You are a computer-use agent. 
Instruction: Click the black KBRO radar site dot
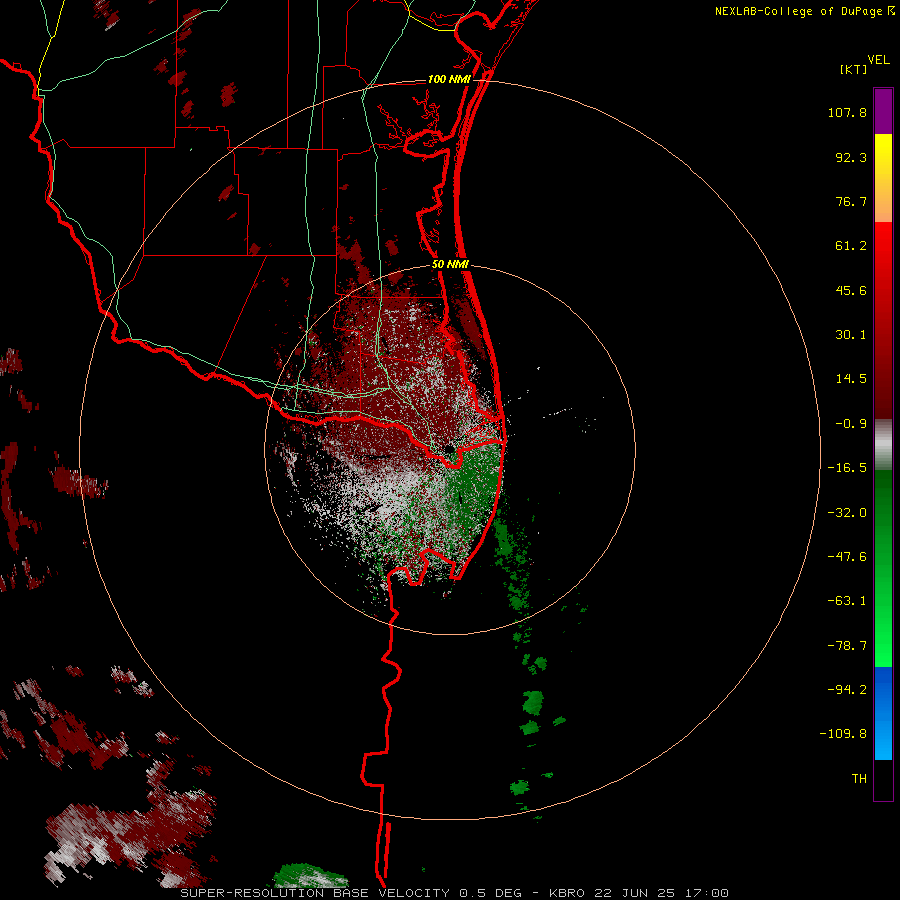449,448
